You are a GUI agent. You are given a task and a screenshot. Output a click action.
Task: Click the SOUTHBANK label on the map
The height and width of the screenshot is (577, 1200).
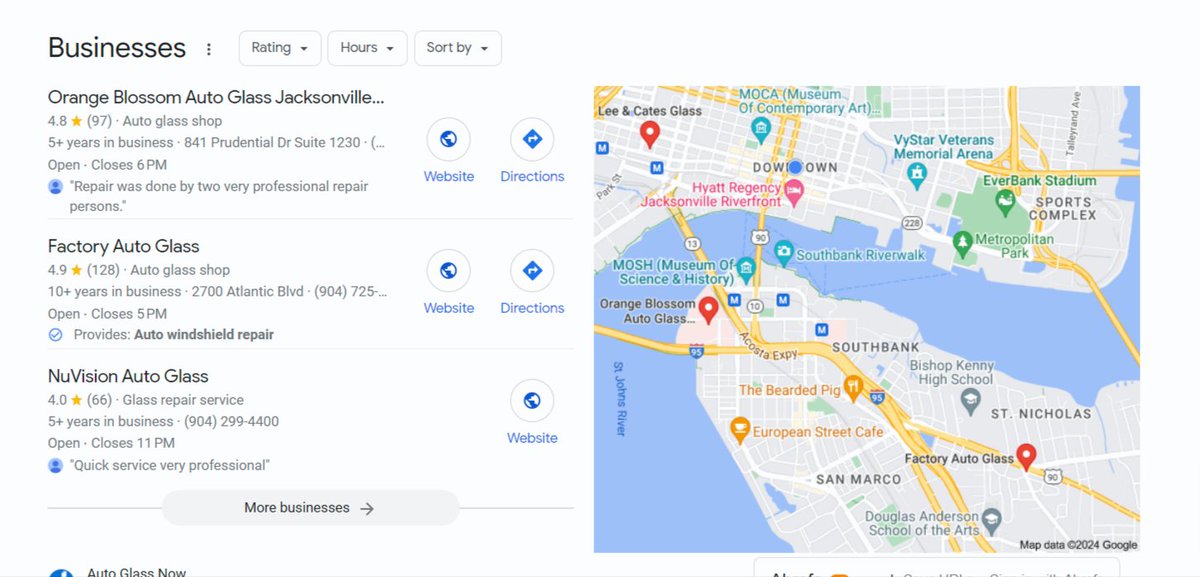click(875, 347)
